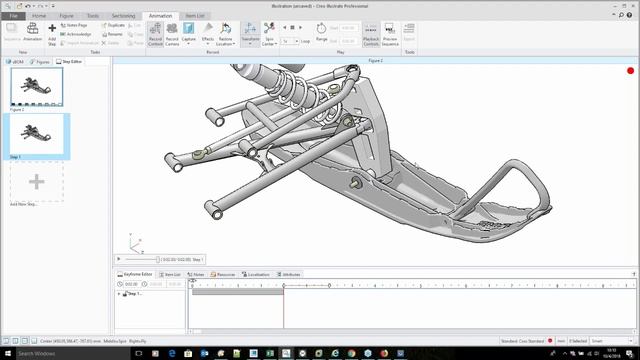
Task: Open the sBOM panel tab
Action: pos(15,62)
